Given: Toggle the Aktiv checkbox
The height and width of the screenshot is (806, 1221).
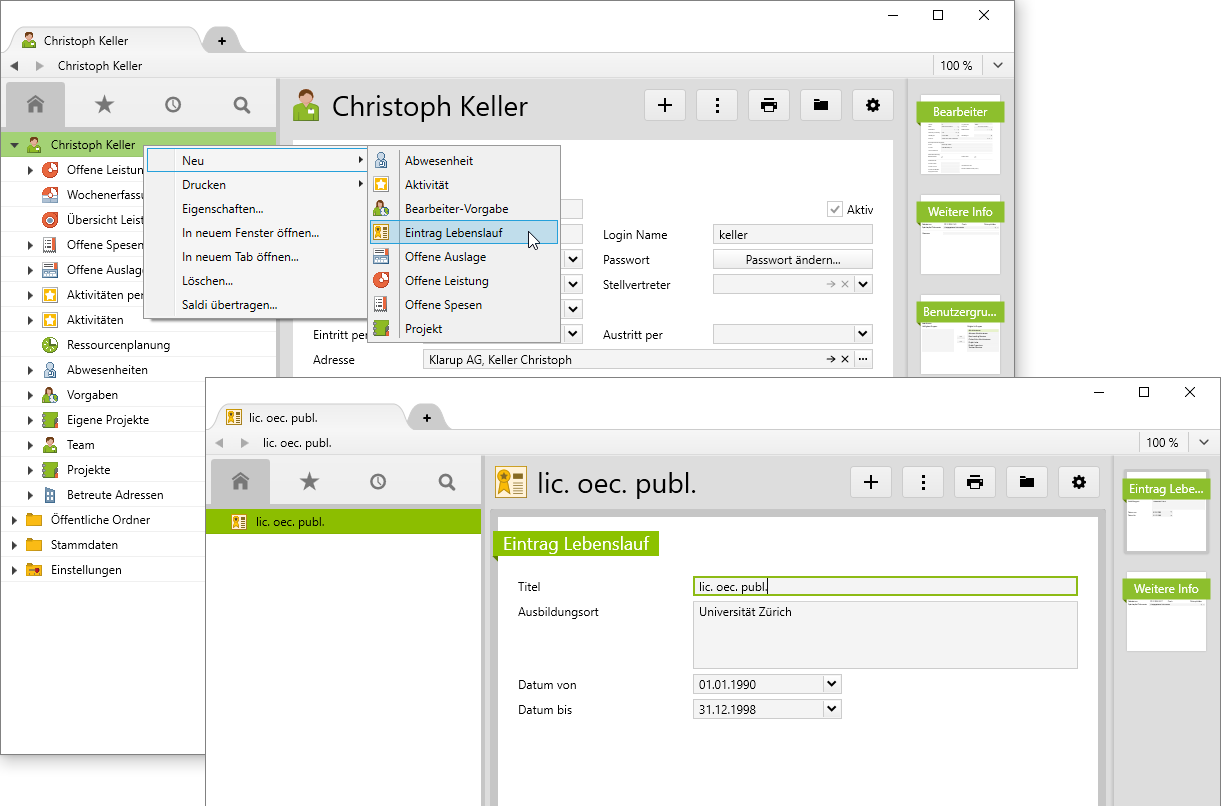Looking at the screenshot, I should point(835,209).
